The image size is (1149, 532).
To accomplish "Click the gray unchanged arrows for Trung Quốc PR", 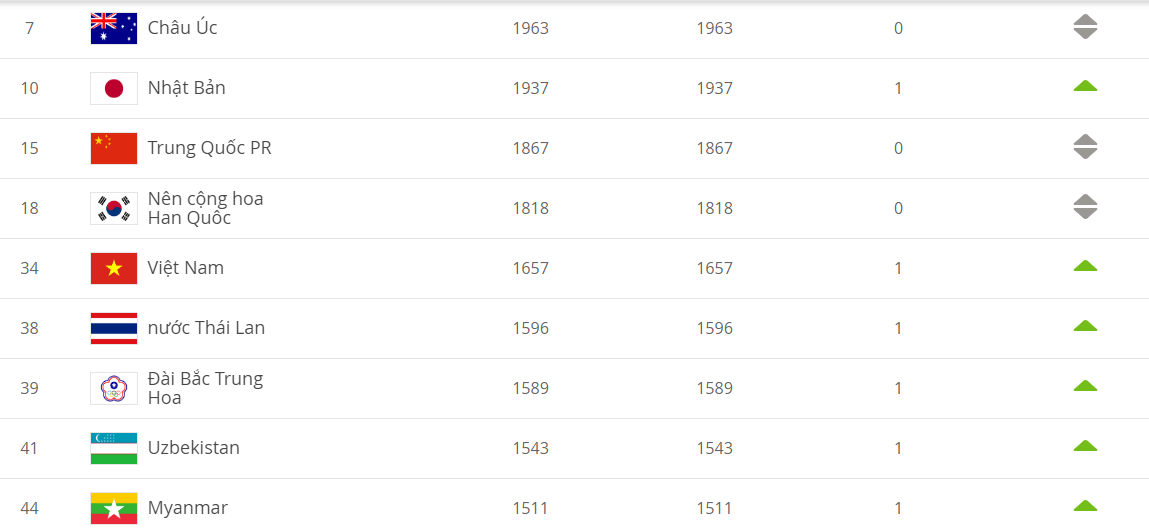I will tap(1085, 148).
